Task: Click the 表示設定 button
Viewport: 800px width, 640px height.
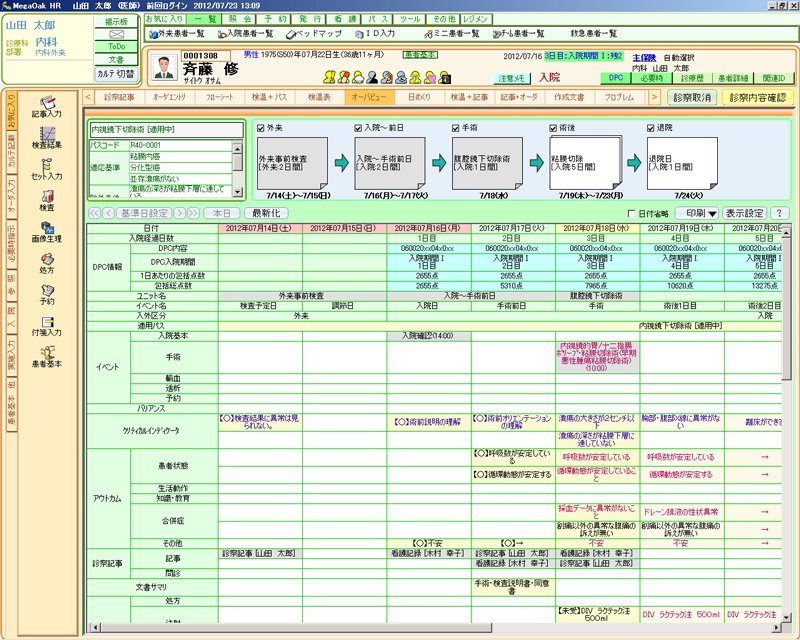Action: point(745,213)
